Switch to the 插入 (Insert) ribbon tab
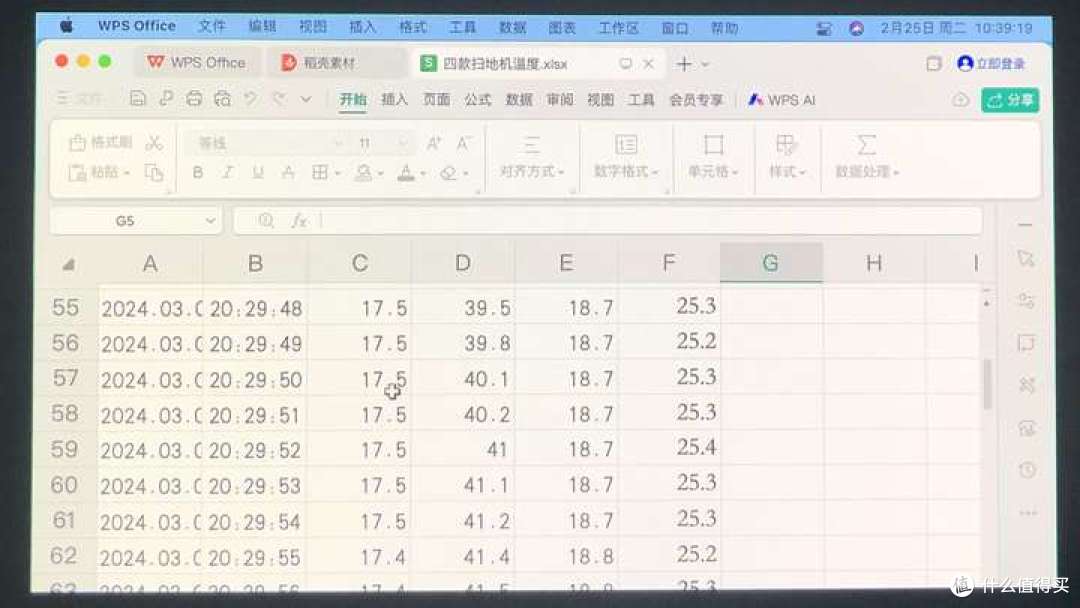This screenshot has width=1080, height=608. click(x=394, y=100)
